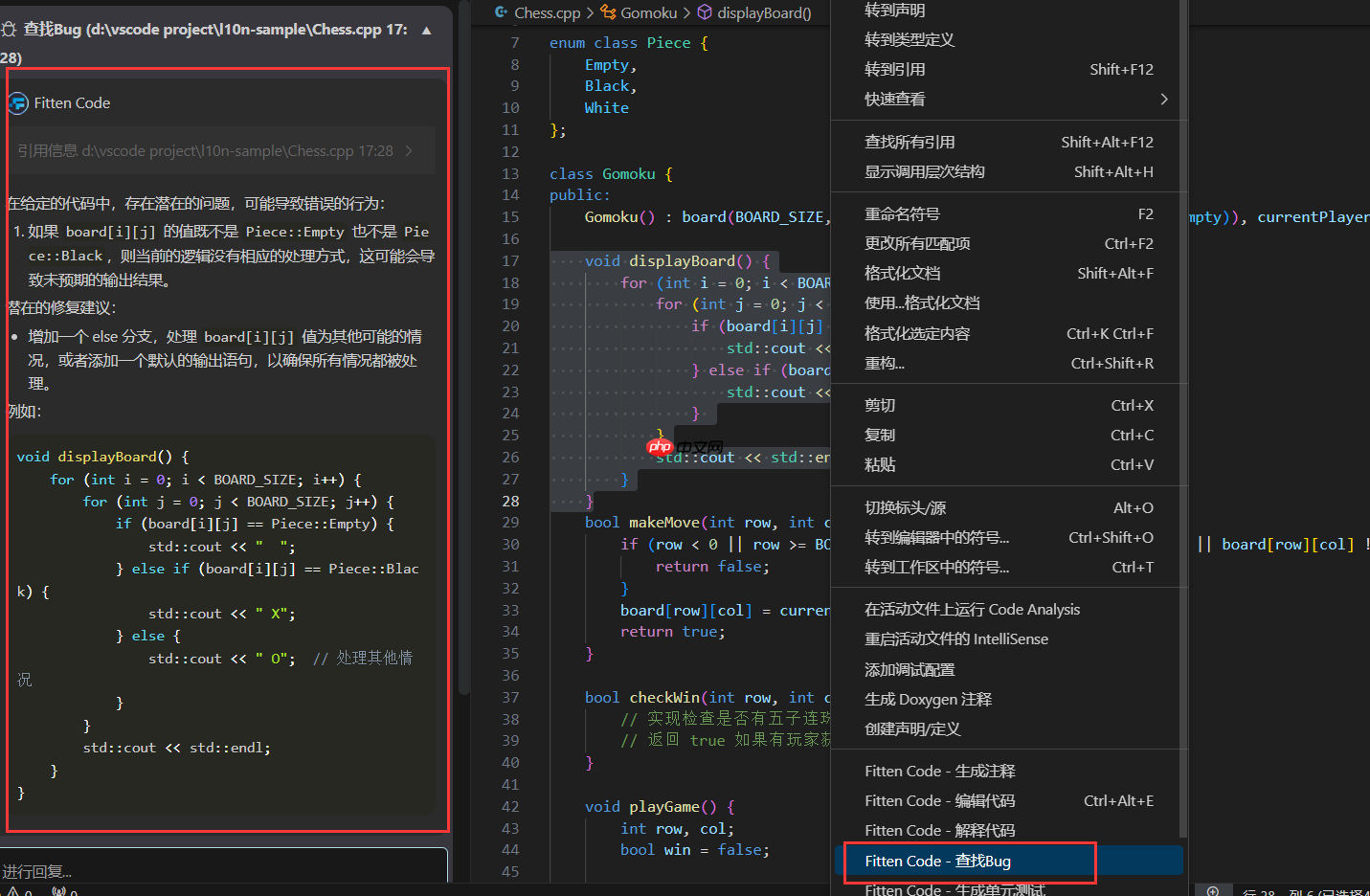Select Fitten Code - 查找Bug from the menu

click(x=969, y=861)
